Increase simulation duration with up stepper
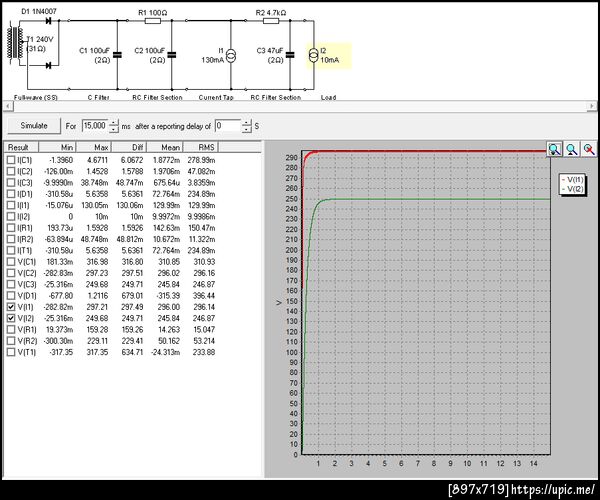This screenshot has width=600, height=500. (x=114, y=122)
